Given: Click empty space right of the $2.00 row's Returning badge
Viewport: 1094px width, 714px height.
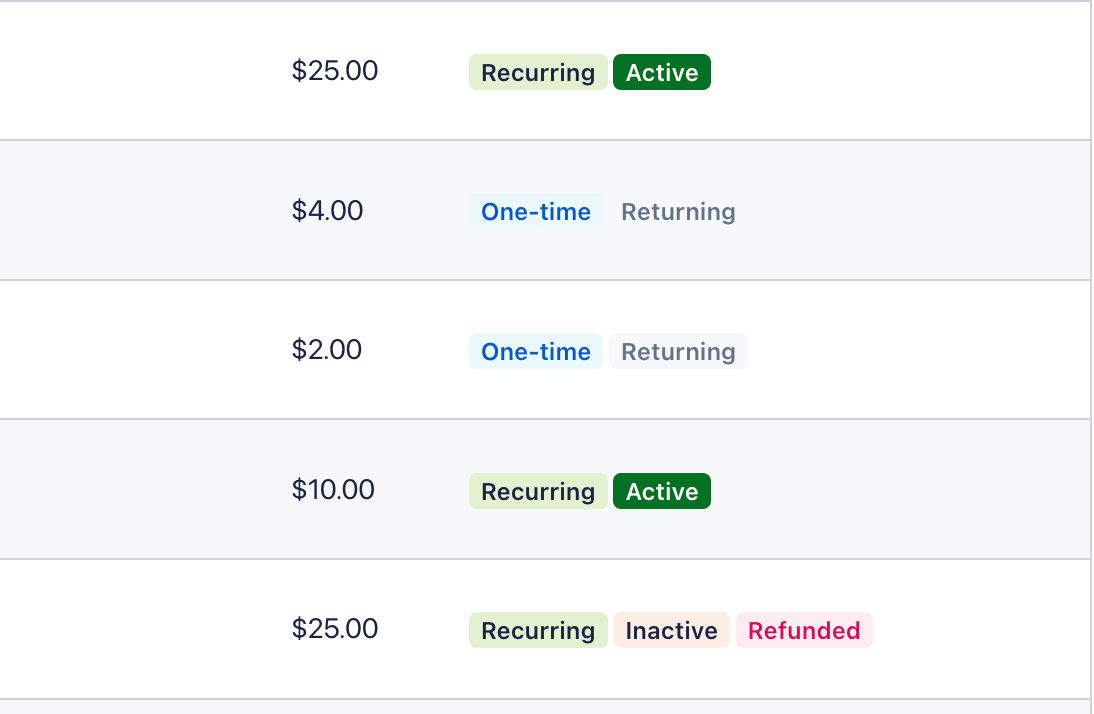Looking at the screenshot, I should [900, 351].
